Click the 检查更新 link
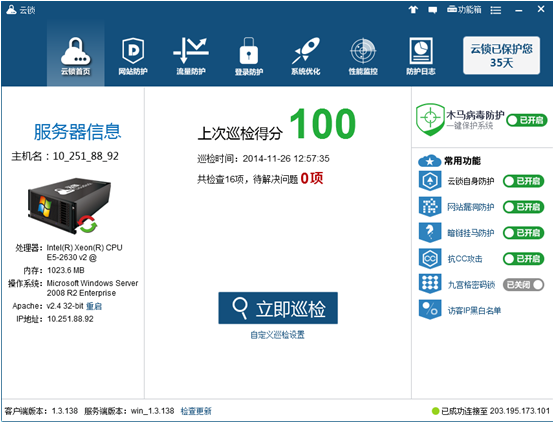 (196, 411)
